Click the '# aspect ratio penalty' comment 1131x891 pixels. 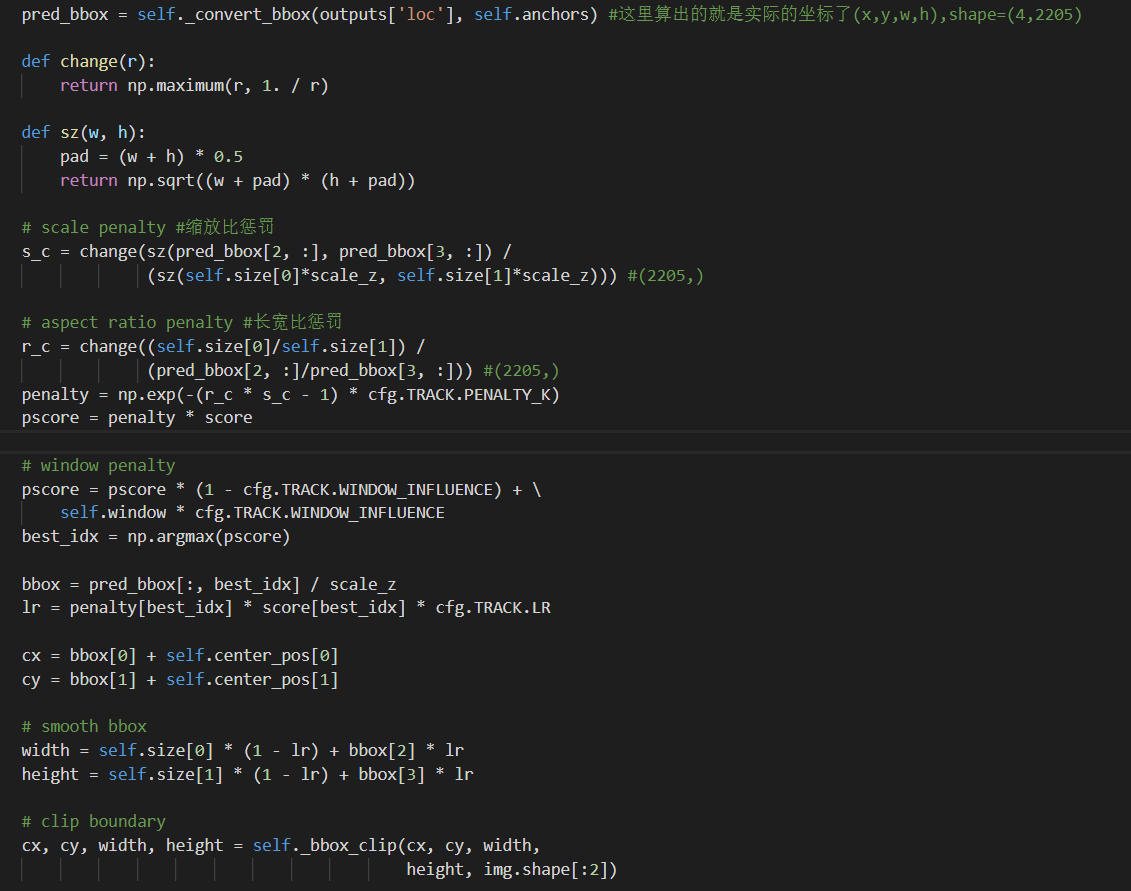[x=182, y=322]
